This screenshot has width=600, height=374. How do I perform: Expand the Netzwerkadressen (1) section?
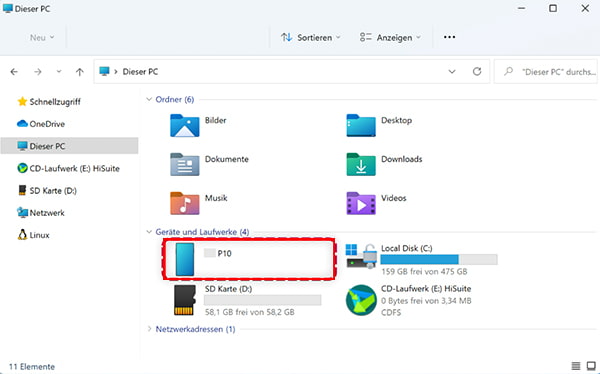149,329
